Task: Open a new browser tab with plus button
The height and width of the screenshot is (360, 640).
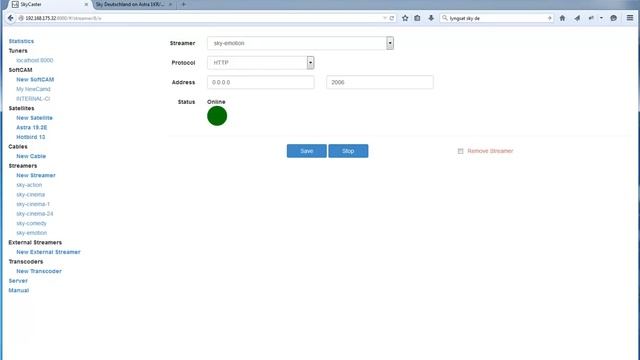Action: [x=184, y=4]
